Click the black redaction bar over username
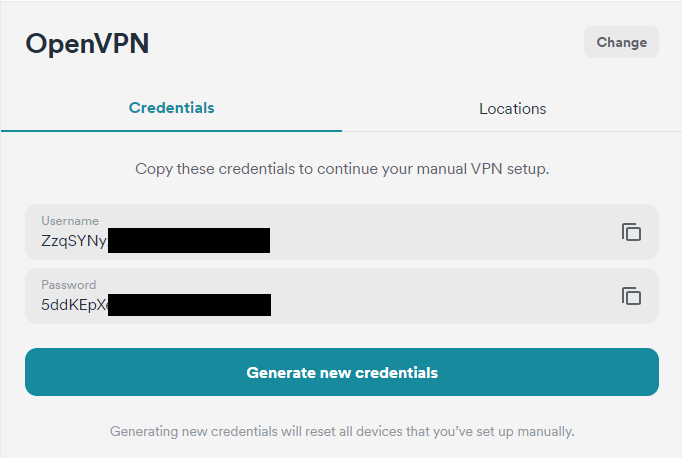This screenshot has height=458, width=682. pos(189,241)
